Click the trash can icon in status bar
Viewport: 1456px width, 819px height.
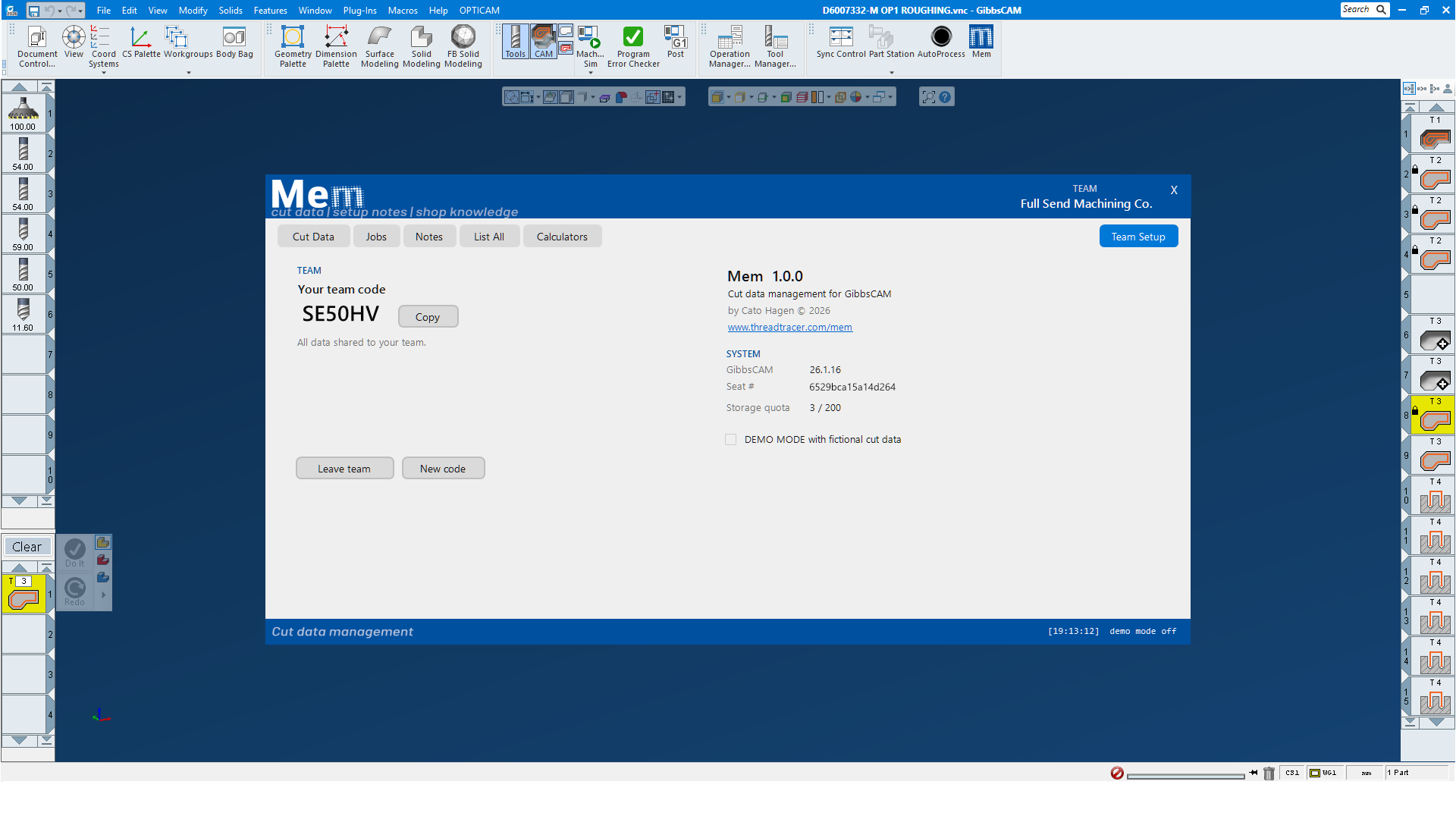[1269, 773]
